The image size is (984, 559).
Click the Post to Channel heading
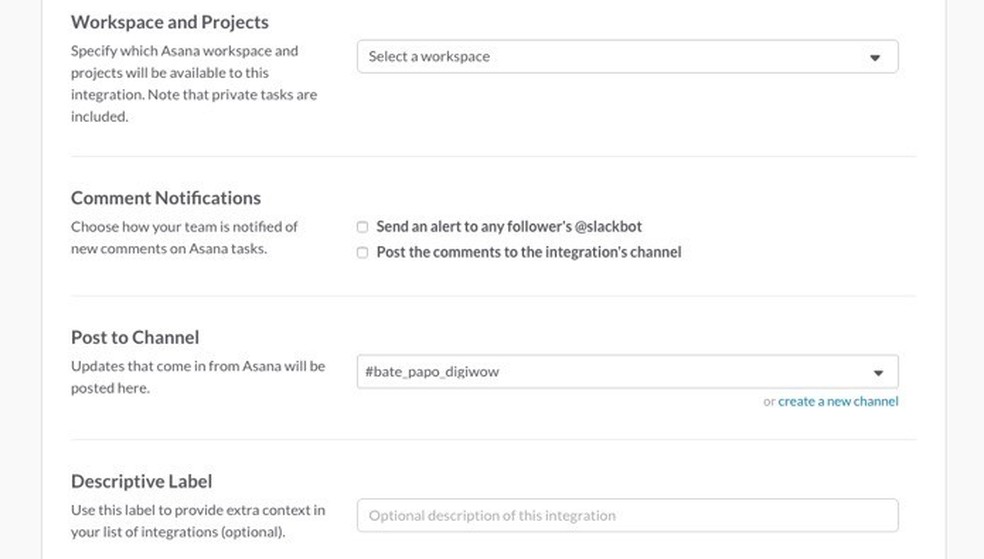135,337
